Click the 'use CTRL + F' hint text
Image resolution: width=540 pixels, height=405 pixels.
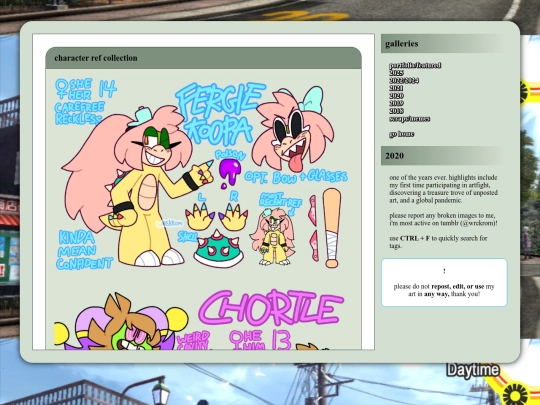pyautogui.click(x=438, y=242)
